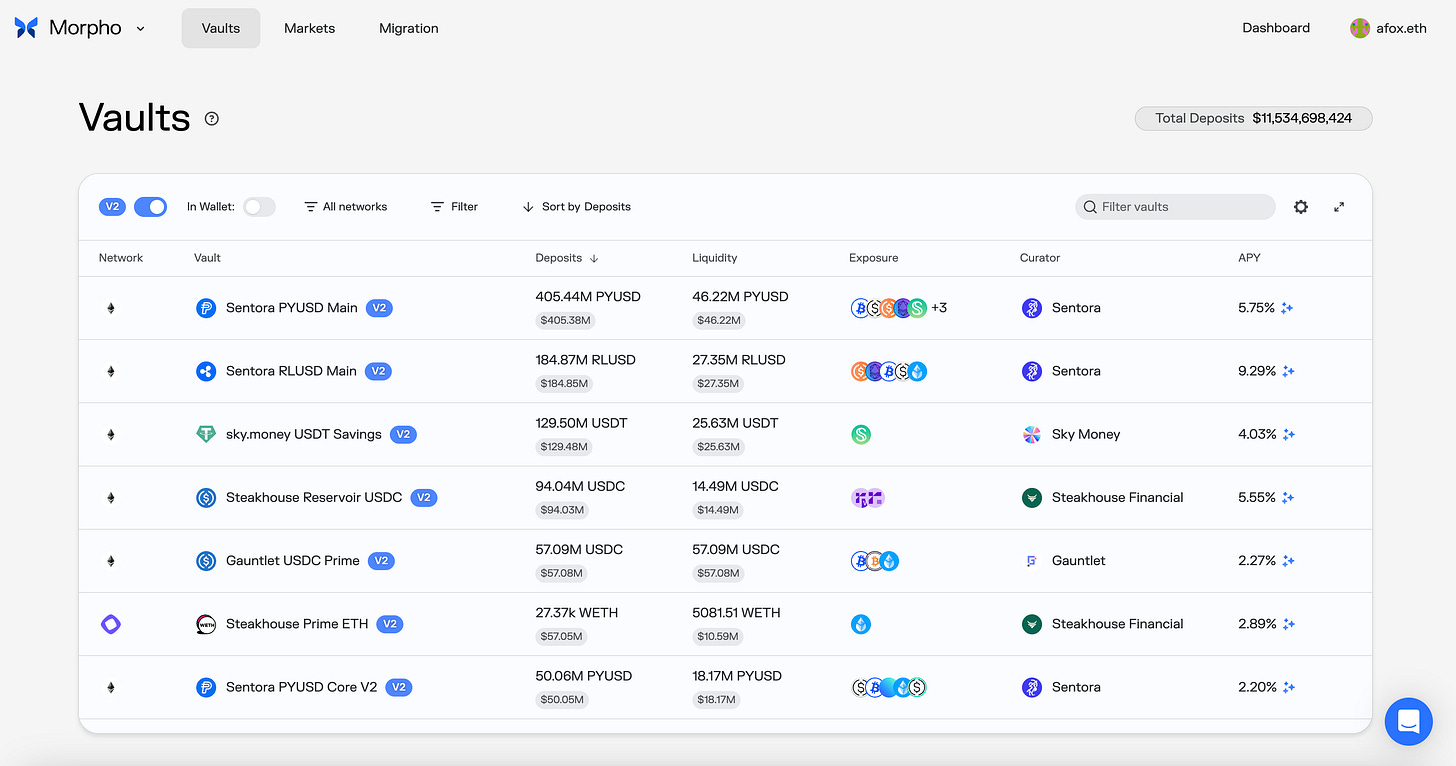Sort by the Deposits column header

coord(567,258)
